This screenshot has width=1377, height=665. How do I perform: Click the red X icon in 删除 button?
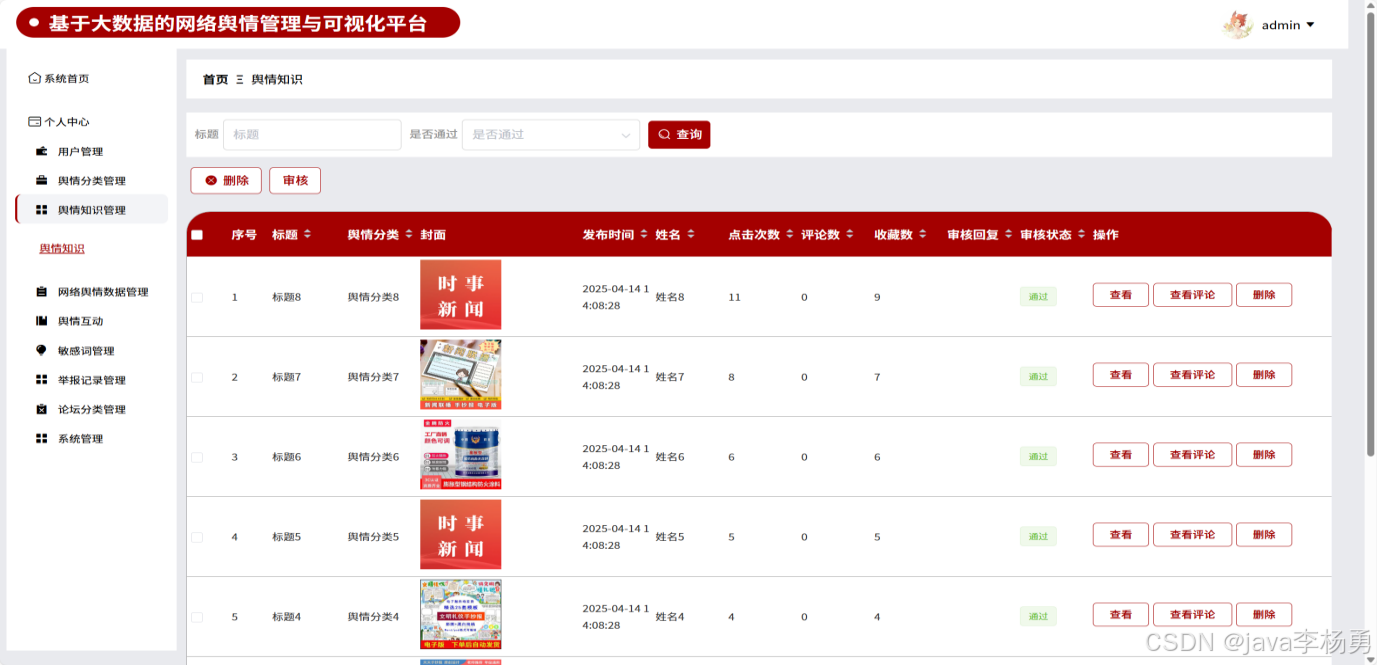point(211,181)
